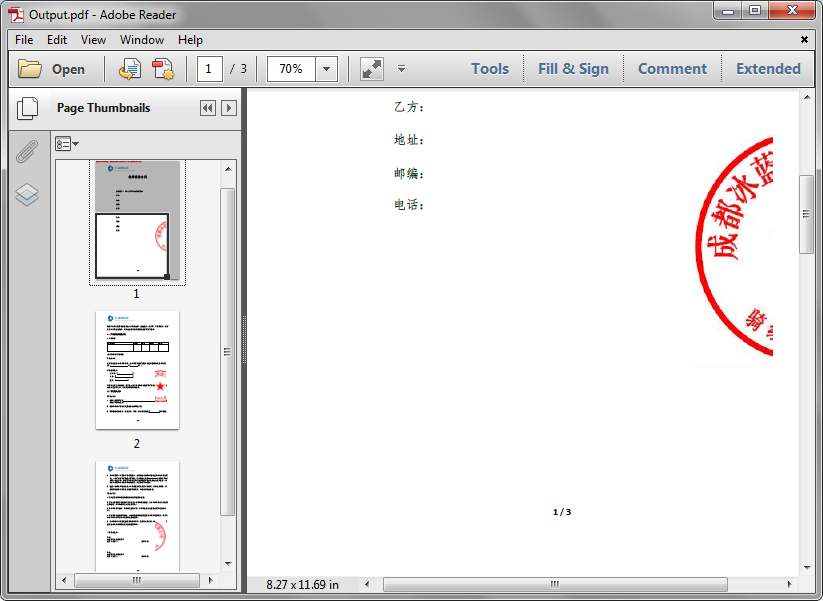Click the forward arrow in thumbnails header

[x=228, y=107]
